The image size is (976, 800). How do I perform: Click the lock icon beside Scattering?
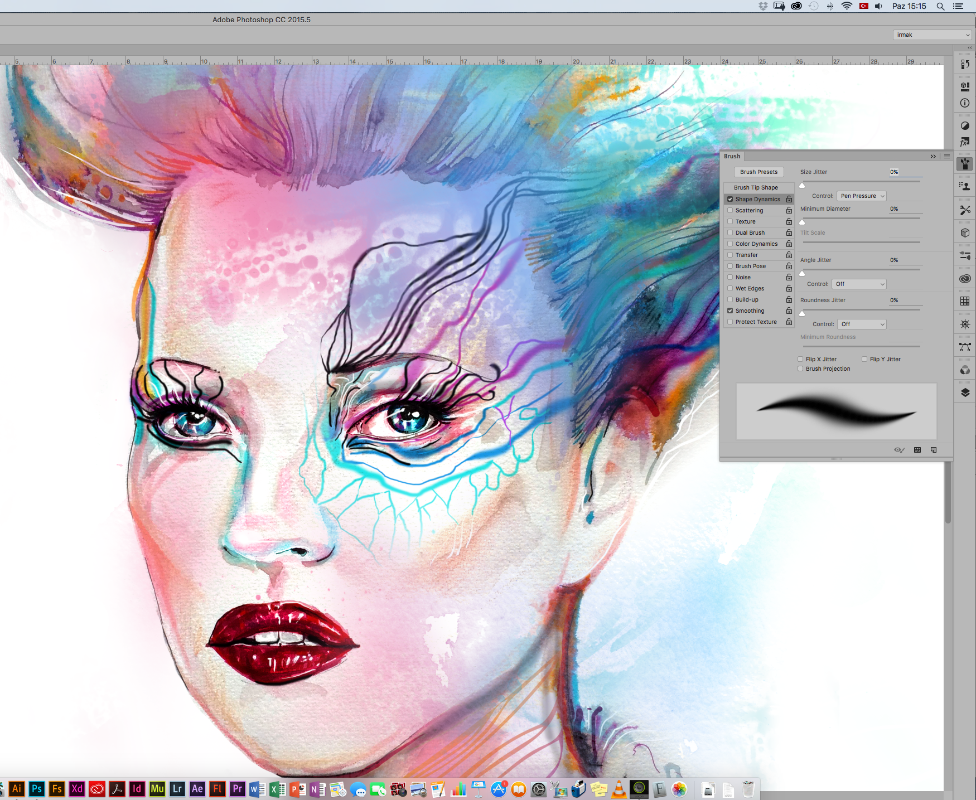point(789,210)
